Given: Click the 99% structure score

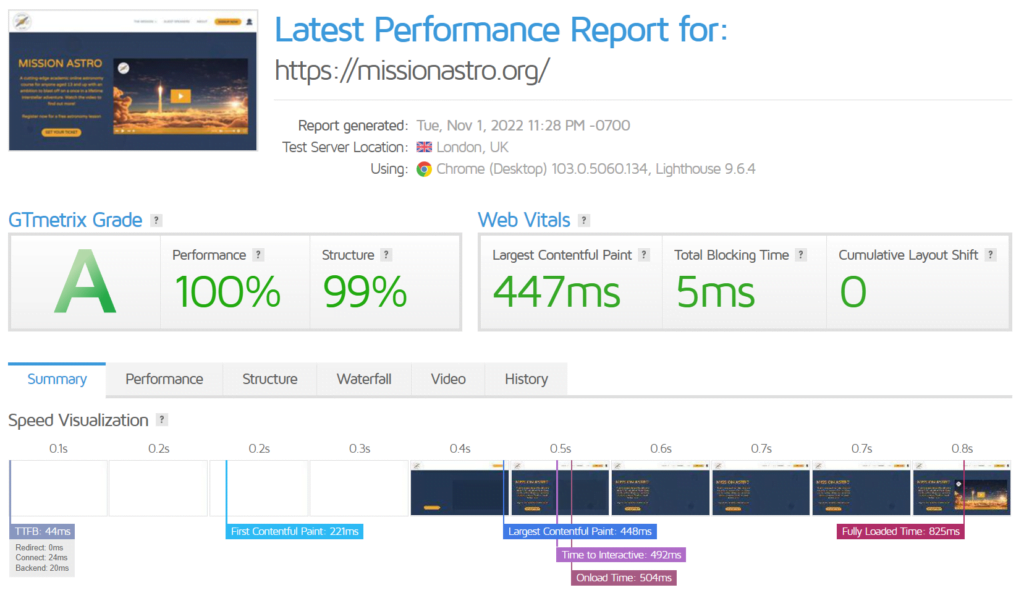Looking at the screenshot, I should [x=365, y=292].
